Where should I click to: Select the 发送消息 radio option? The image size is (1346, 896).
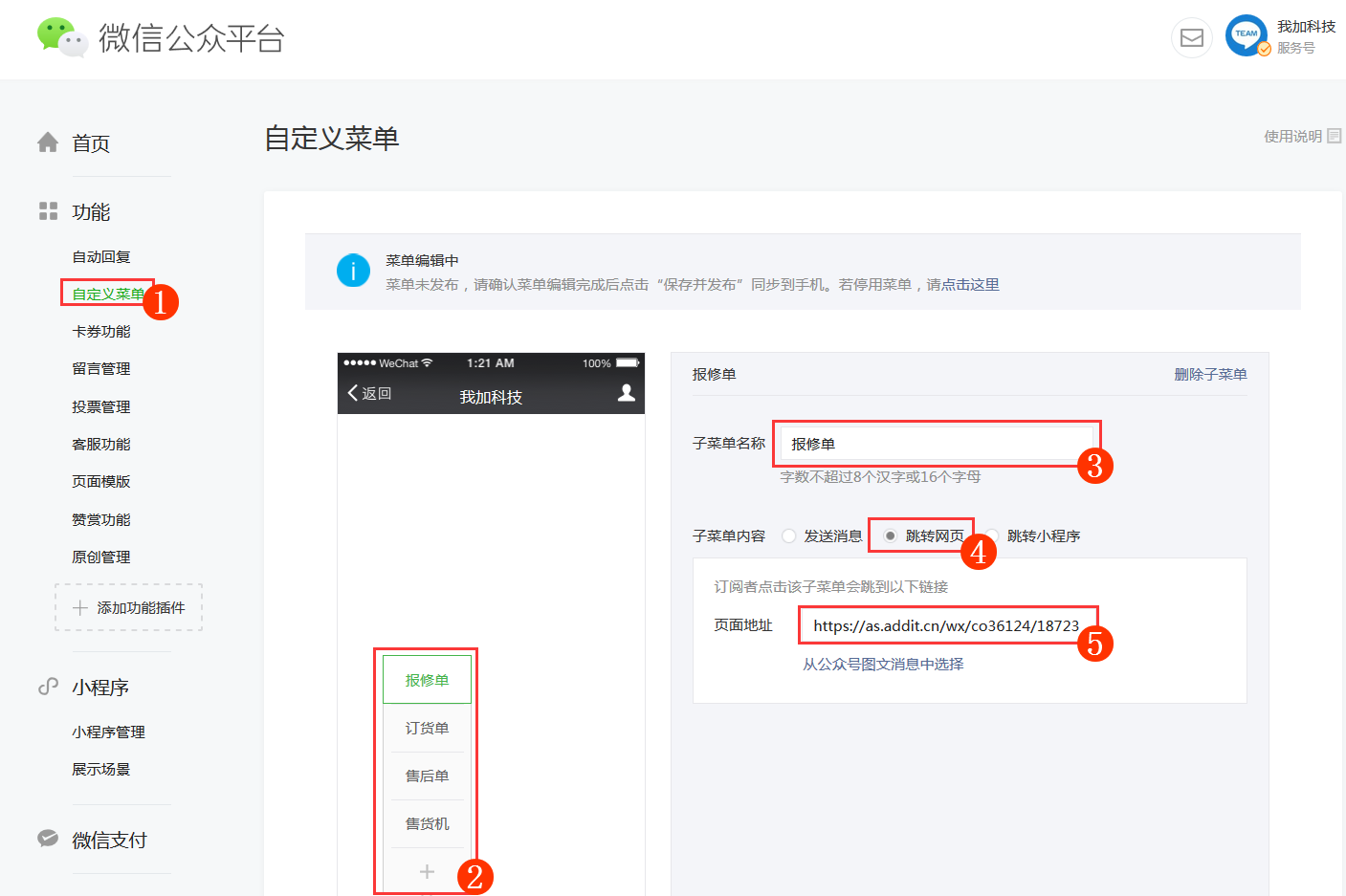(789, 536)
